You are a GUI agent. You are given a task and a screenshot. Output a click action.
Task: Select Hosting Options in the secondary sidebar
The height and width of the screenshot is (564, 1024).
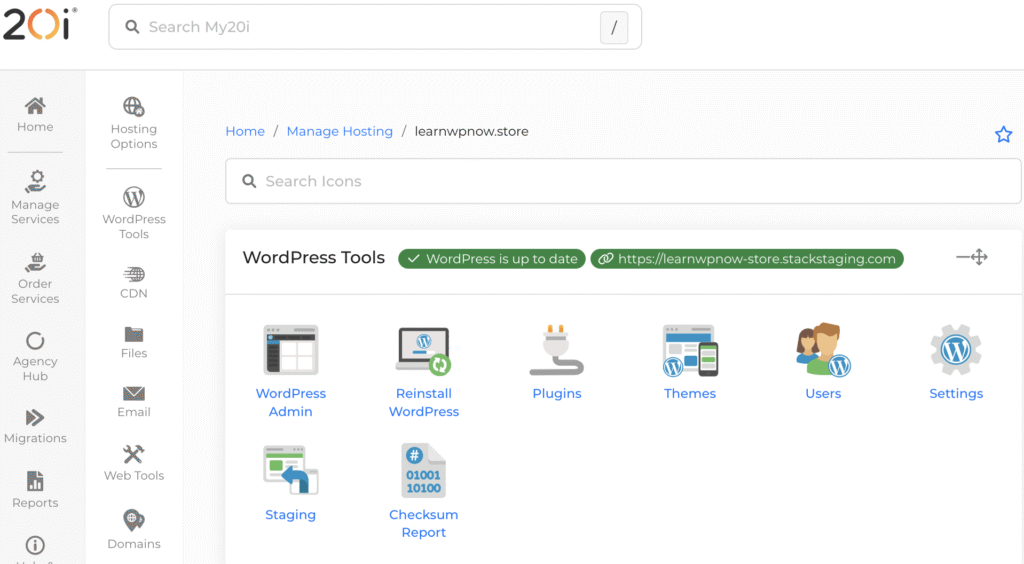[134, 122]
